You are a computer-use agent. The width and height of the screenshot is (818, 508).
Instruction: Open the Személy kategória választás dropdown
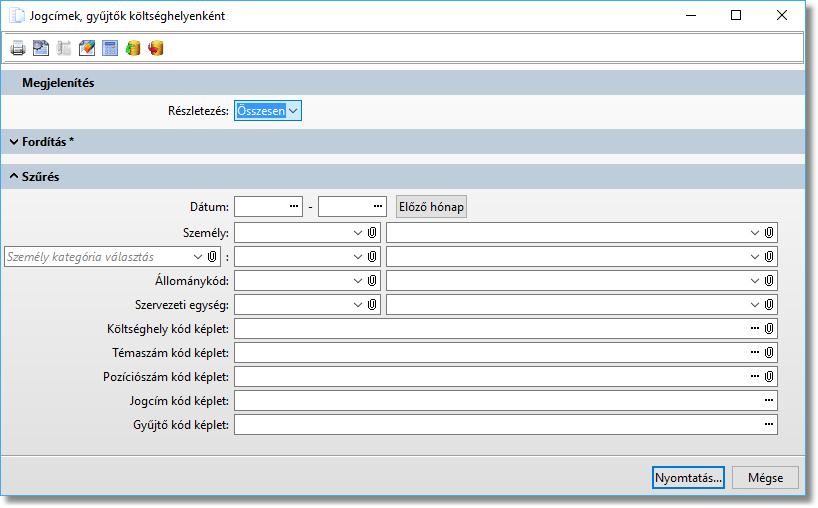[198, 257]
